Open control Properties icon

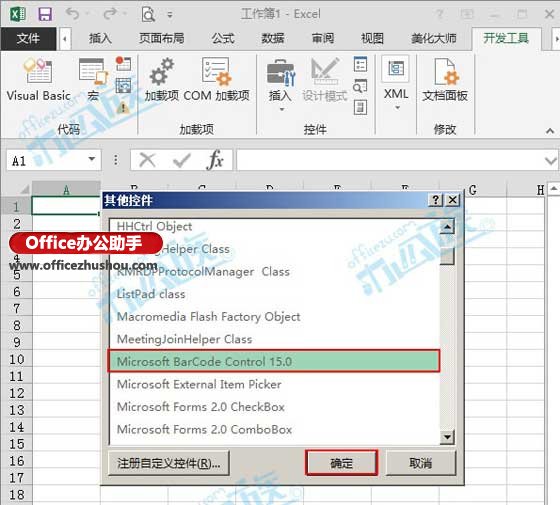pos(360,65)
